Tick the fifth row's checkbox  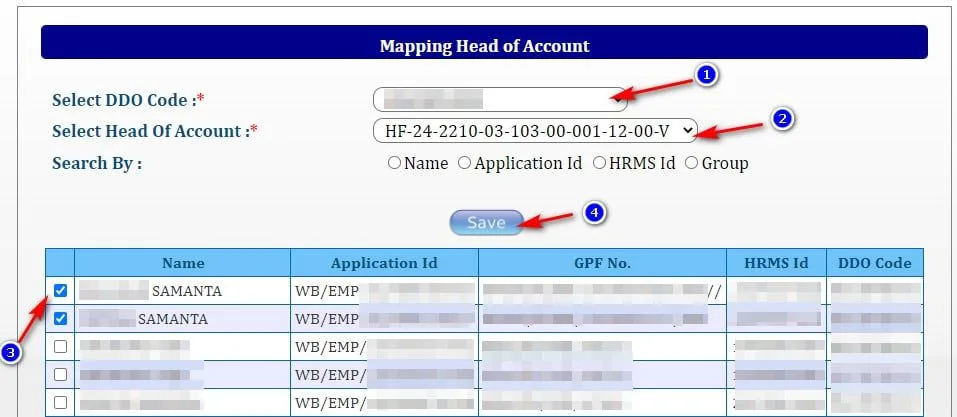pos(60,402)
